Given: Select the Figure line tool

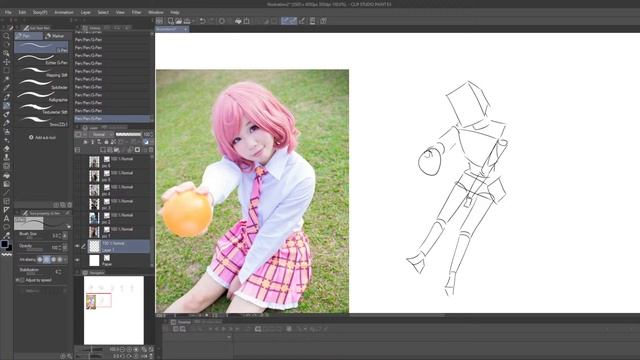Looking at the screenshot, I should (6, 192).
